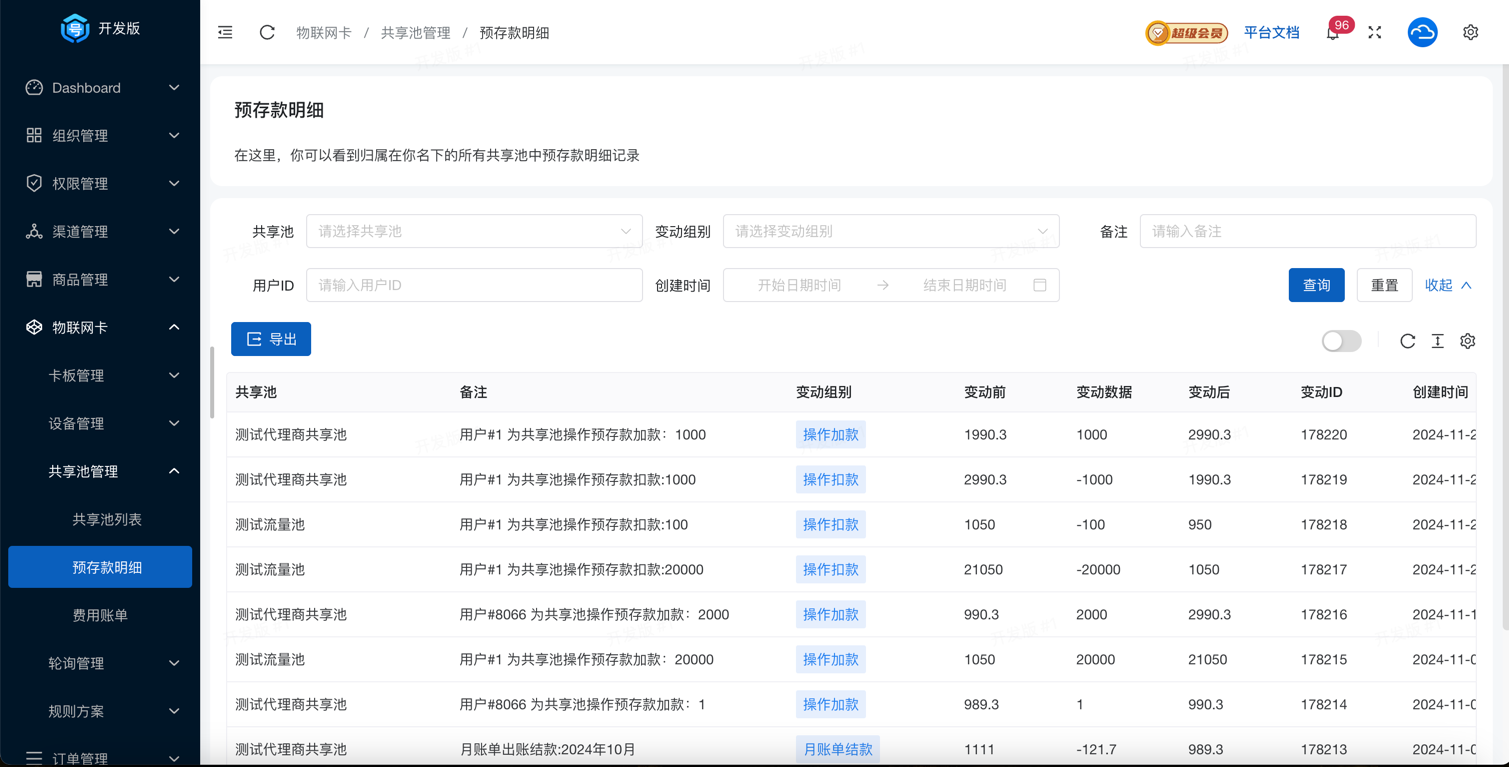This screenshot has width=1509, height=767.
Task: Select 共享池列表 in sidebar
Action: [107, 520]
